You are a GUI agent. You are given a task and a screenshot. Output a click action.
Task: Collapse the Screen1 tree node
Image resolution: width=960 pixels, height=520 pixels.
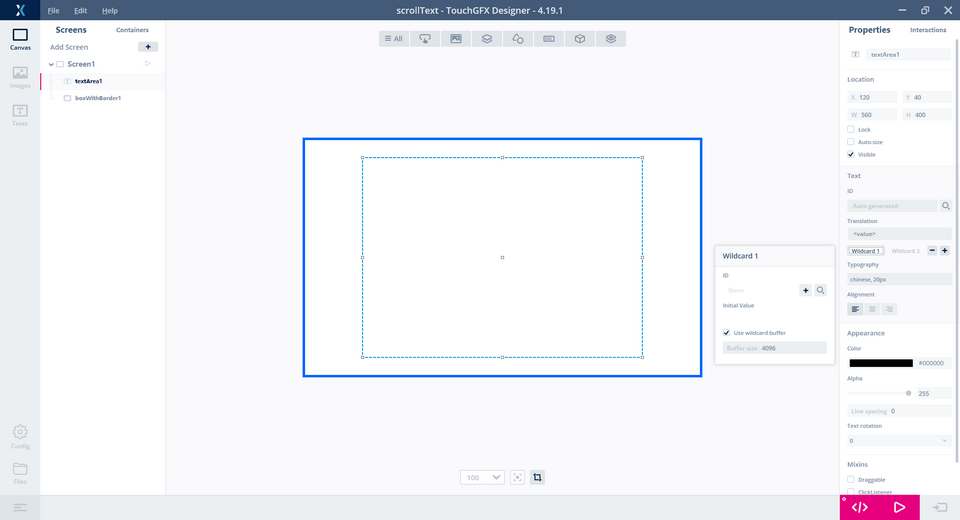coord(51,64)
